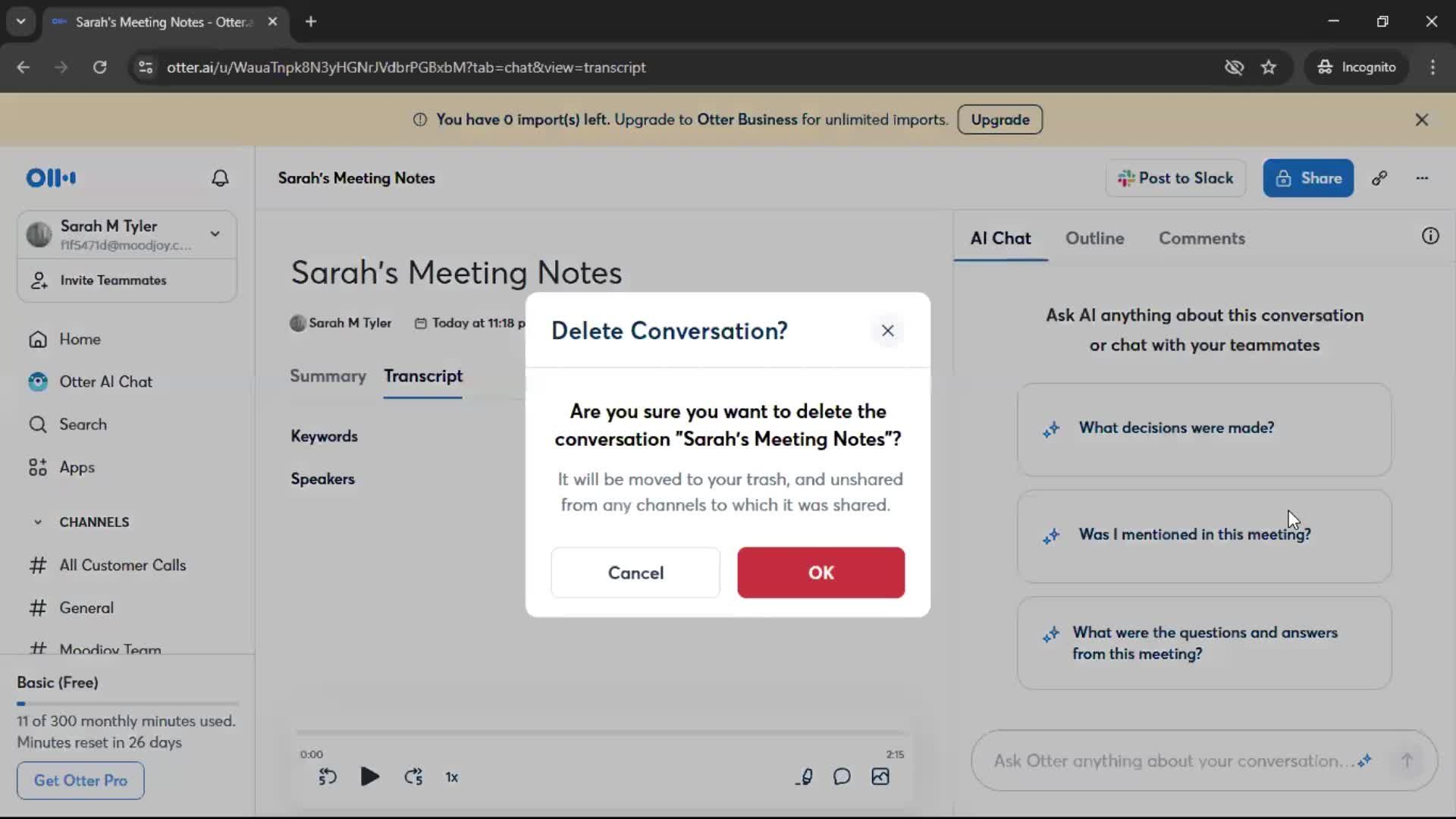The width and height of the screenshot is (1456, 819).
Task: Cancel the delete conversation dialog
Action: click(635, 573)
